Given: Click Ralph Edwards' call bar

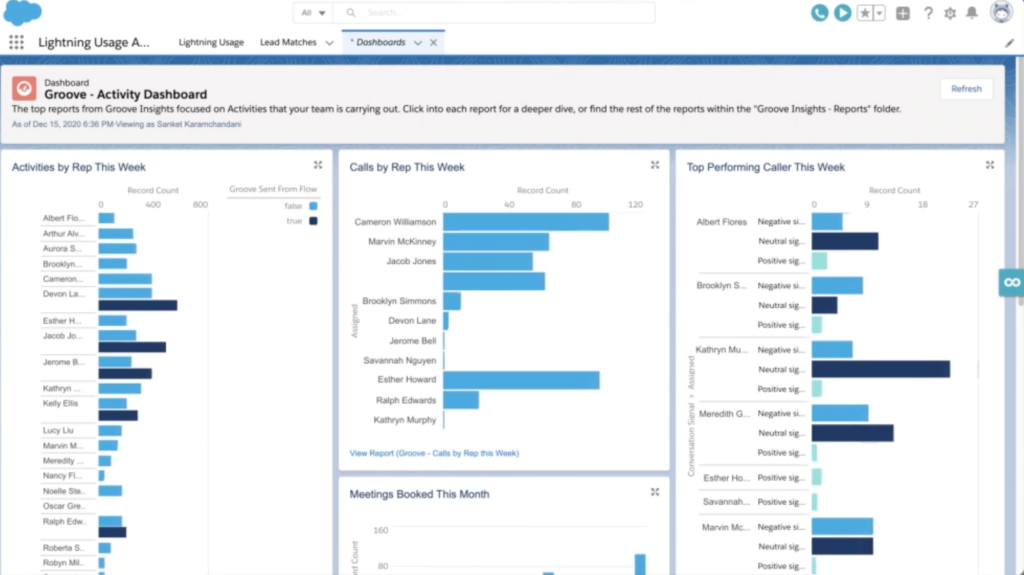Looking at the screenshot, I should click(461, 400).
